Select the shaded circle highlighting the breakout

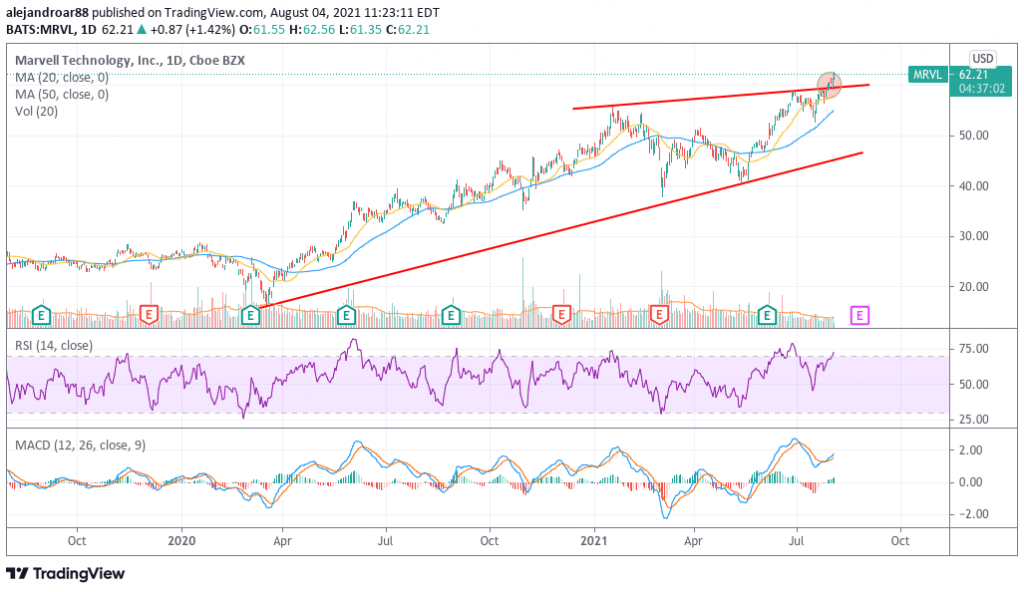(x=829, y=84)
